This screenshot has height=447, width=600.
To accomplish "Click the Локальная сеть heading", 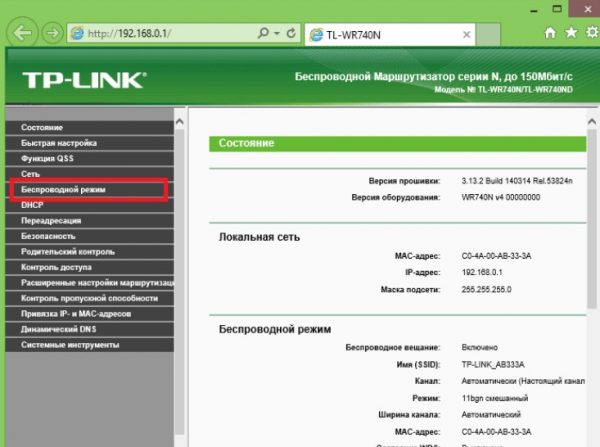I will pos(259,237).
